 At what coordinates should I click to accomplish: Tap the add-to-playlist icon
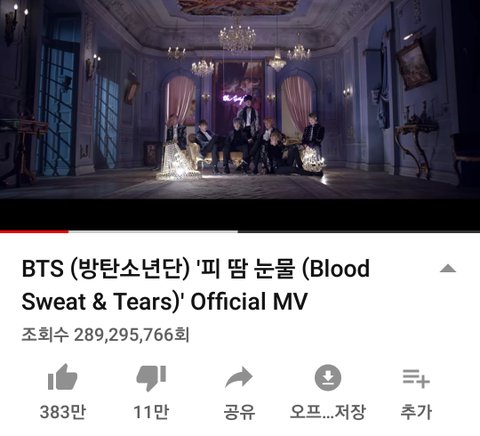coord(416,378)
